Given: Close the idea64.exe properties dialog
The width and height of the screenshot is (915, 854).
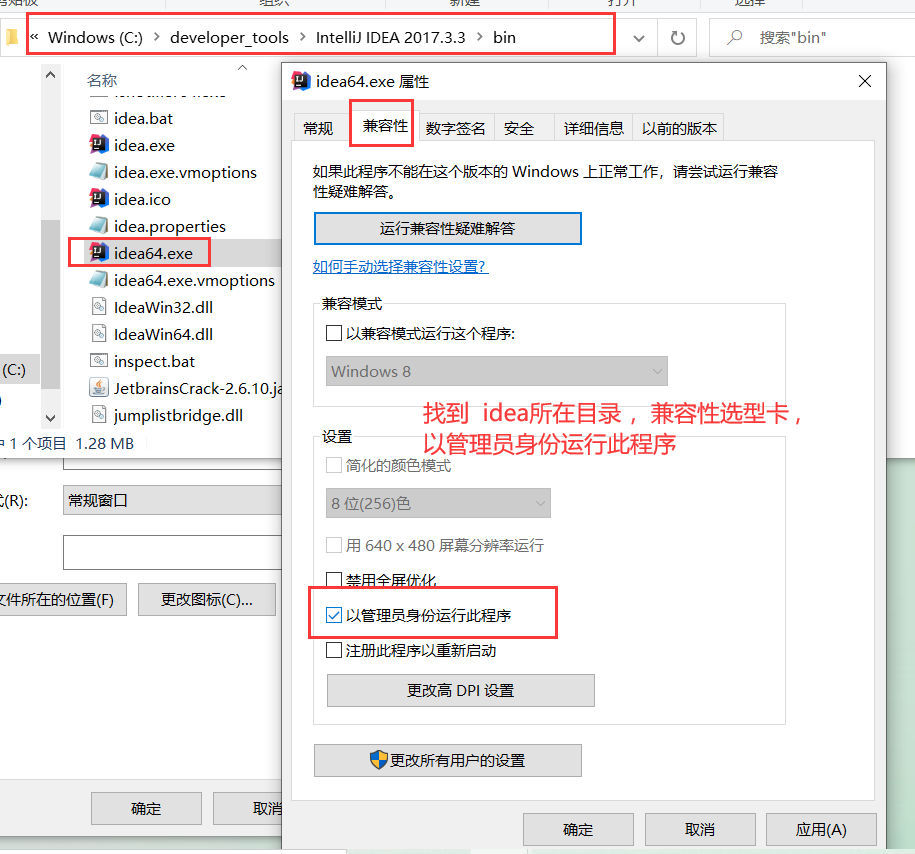Looking at the screenshot, I should (865, 81).
